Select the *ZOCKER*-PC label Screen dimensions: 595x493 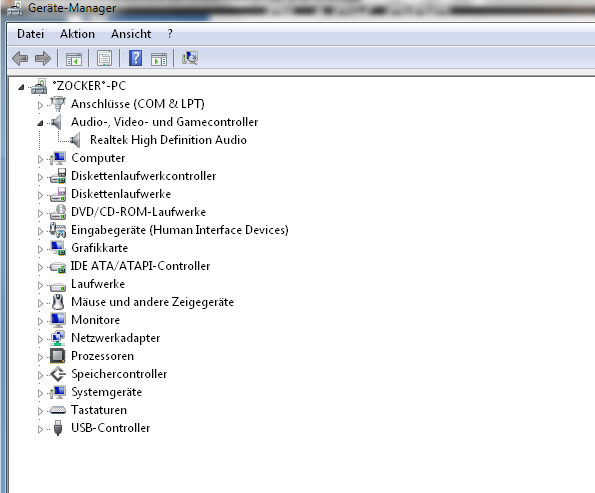(x=89, y=86)
